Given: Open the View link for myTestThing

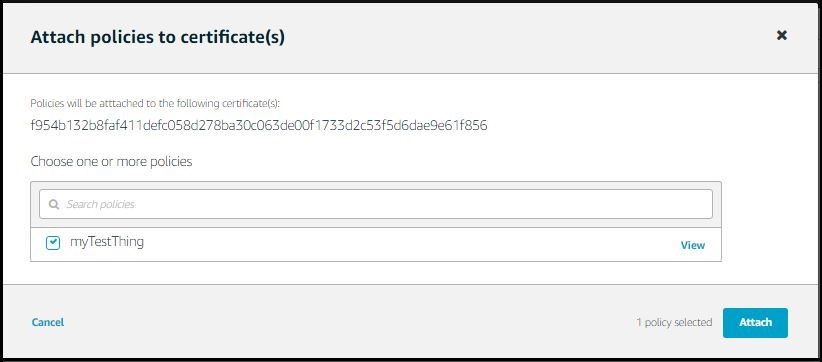Looking at the screenshot, I should tap(693, 245).
